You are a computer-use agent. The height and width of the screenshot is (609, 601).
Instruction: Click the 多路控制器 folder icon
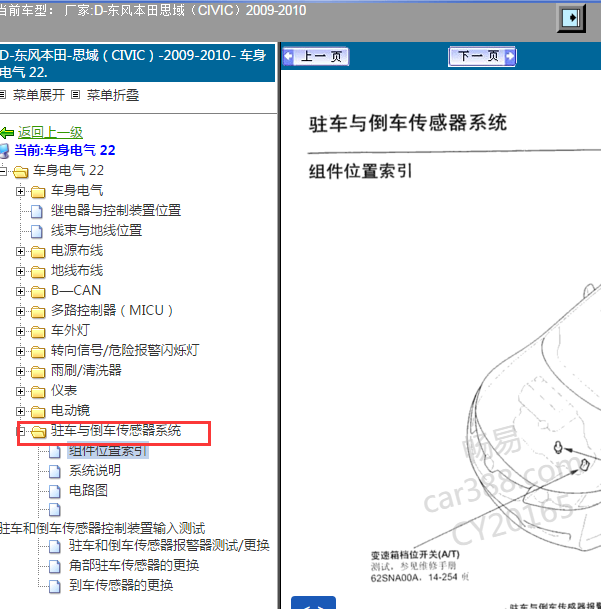pyautogui.click(x=38, y=311)
